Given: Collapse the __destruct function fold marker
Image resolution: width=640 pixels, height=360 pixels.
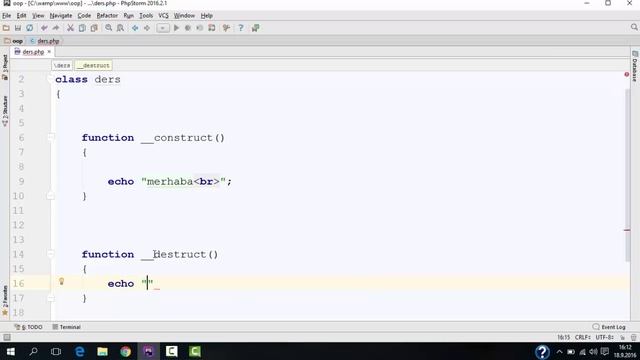Looking at the screenshot, I should [51, 254].
